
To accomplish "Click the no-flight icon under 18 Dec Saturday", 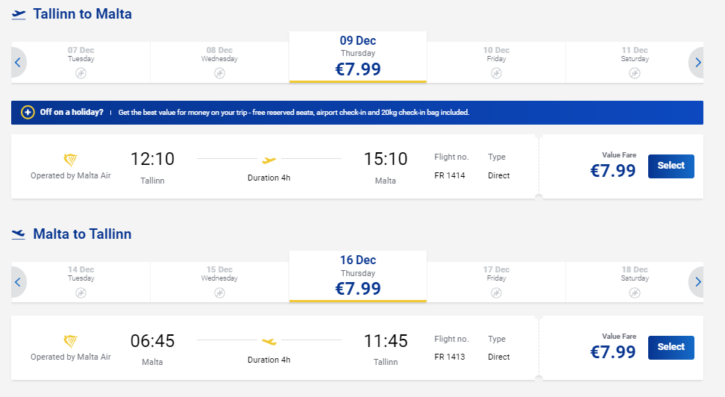I will coord(634,293).
